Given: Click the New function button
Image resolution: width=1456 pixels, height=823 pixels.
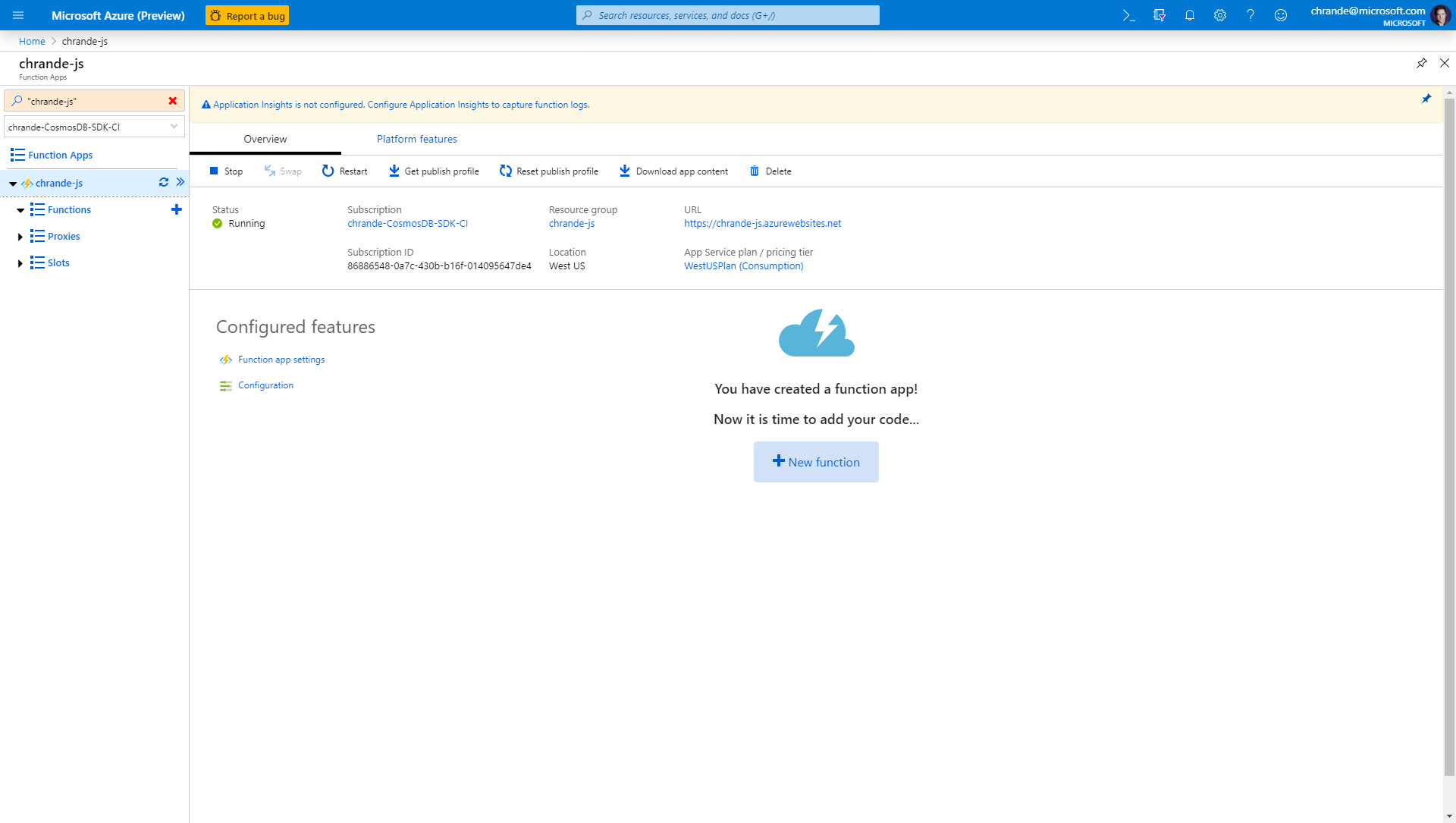Looking at the screenshot, I should (x=816, y=462).
